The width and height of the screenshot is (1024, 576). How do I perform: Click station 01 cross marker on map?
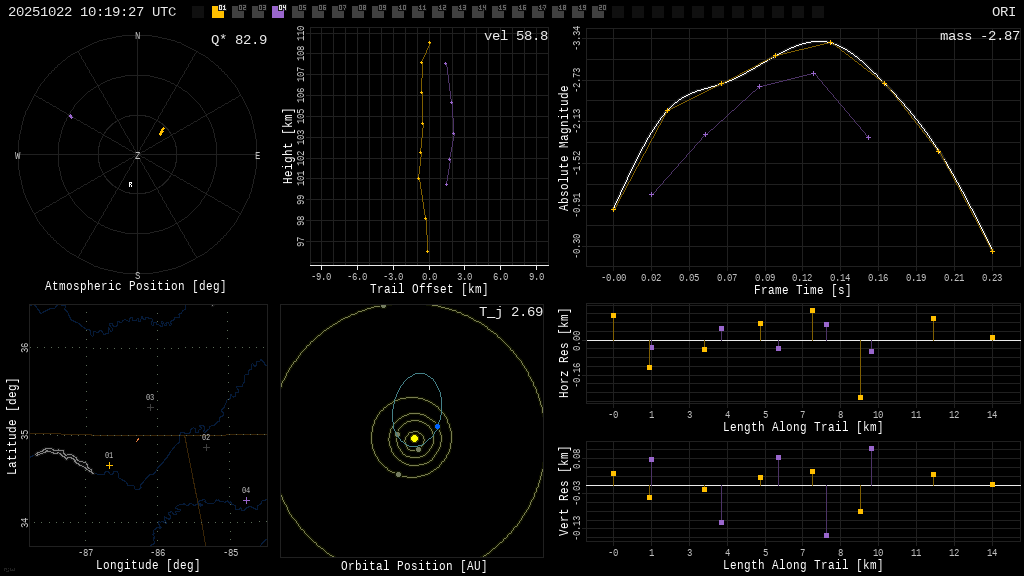click(110, 465)
